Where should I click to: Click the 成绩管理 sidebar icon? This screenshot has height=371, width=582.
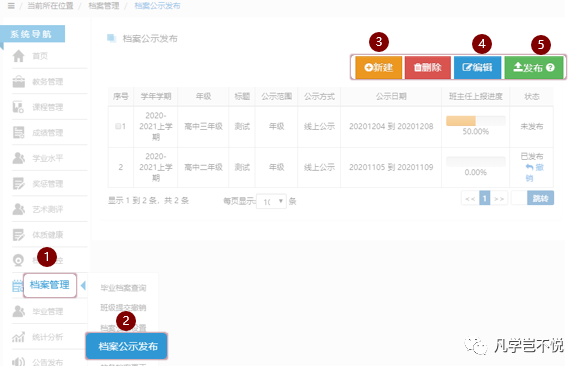coord(19,132)
